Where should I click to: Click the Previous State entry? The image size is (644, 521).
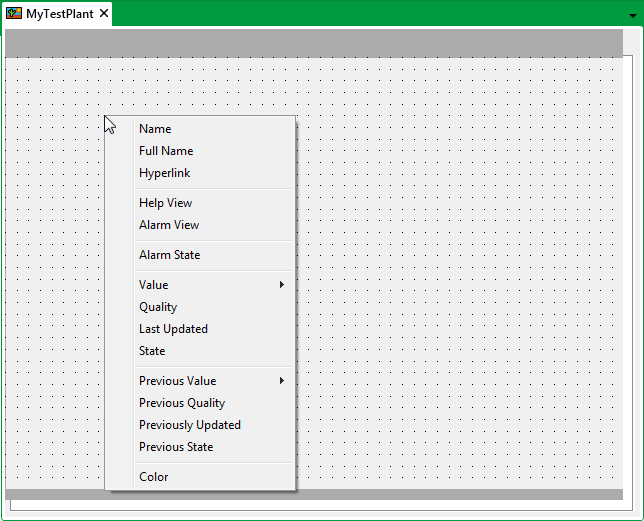176,447
